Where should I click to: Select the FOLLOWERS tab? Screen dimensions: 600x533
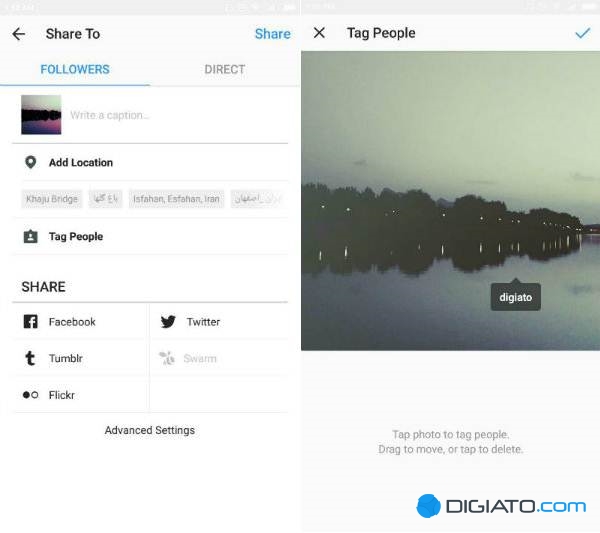coord(75,69)
